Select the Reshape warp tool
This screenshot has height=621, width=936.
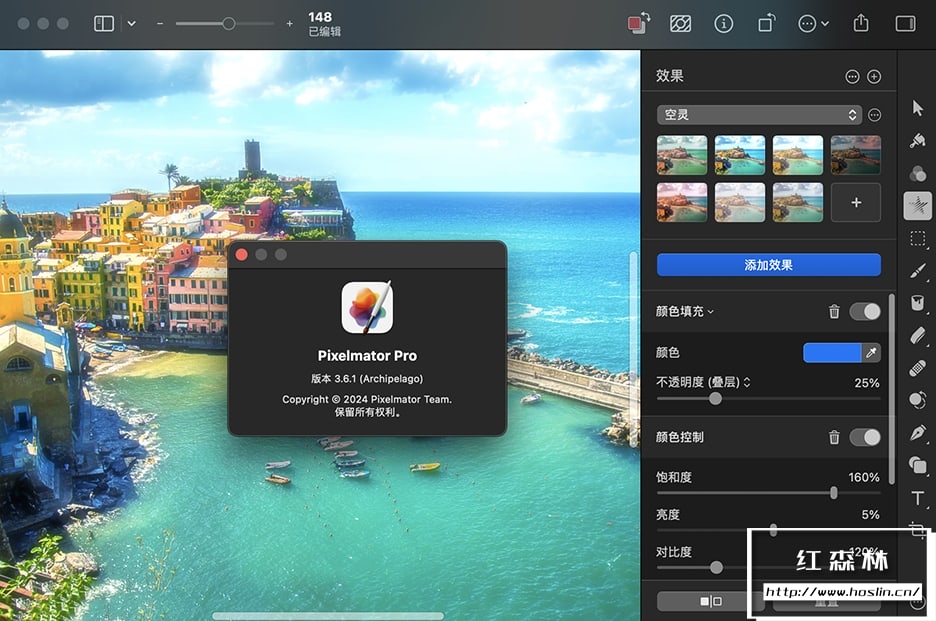pyautogui.click(x=917, y=399)
